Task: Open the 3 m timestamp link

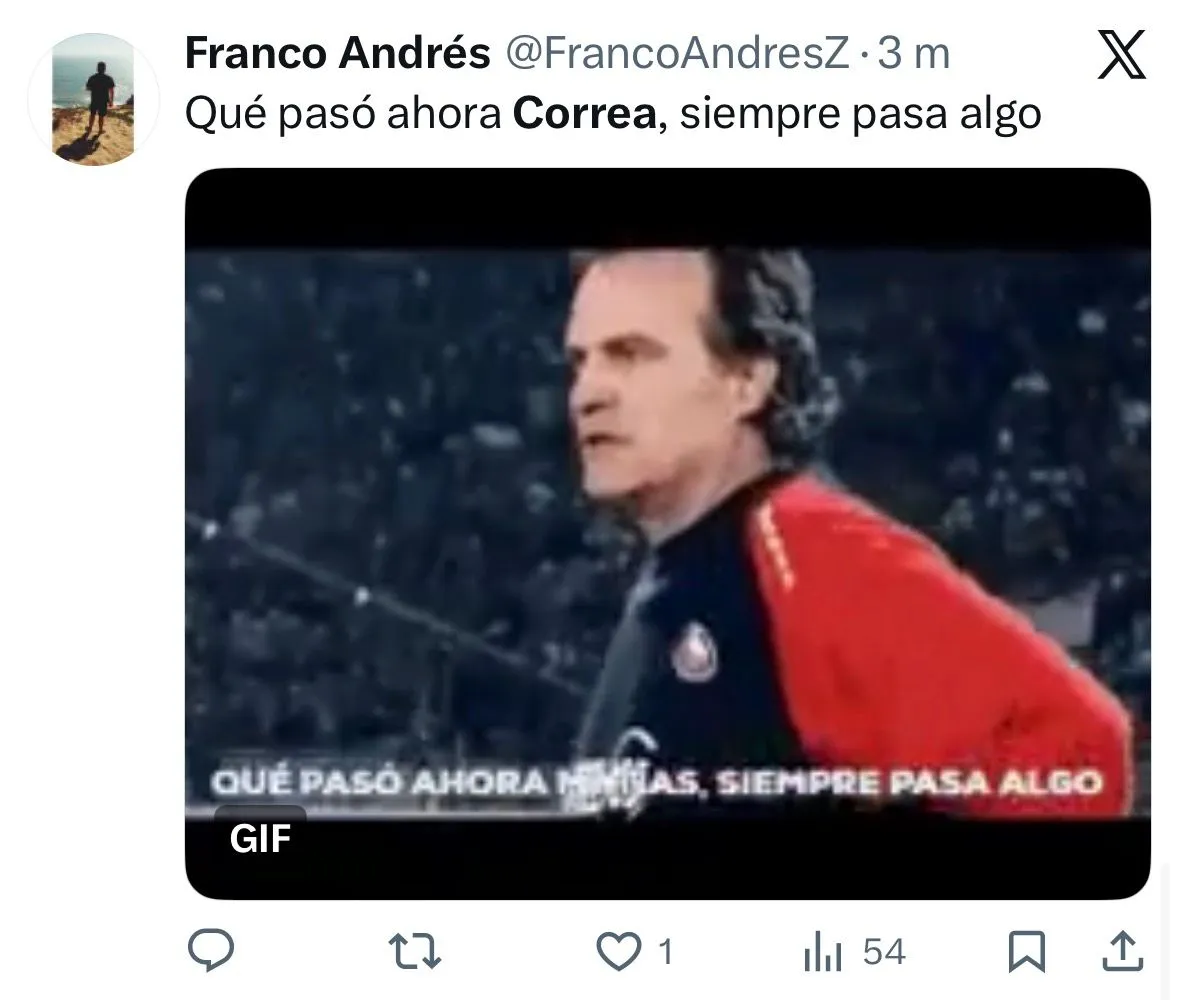Action: (x=914, y=53)
